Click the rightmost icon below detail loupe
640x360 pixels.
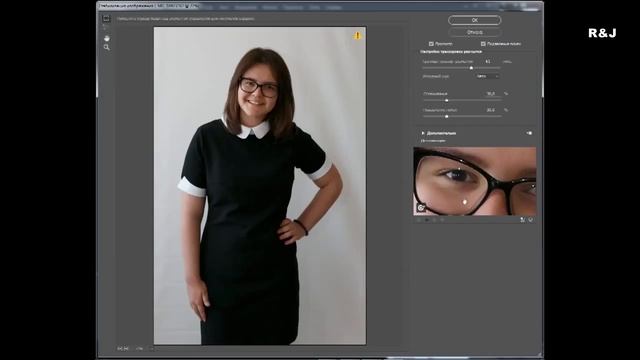click(531, 220)
